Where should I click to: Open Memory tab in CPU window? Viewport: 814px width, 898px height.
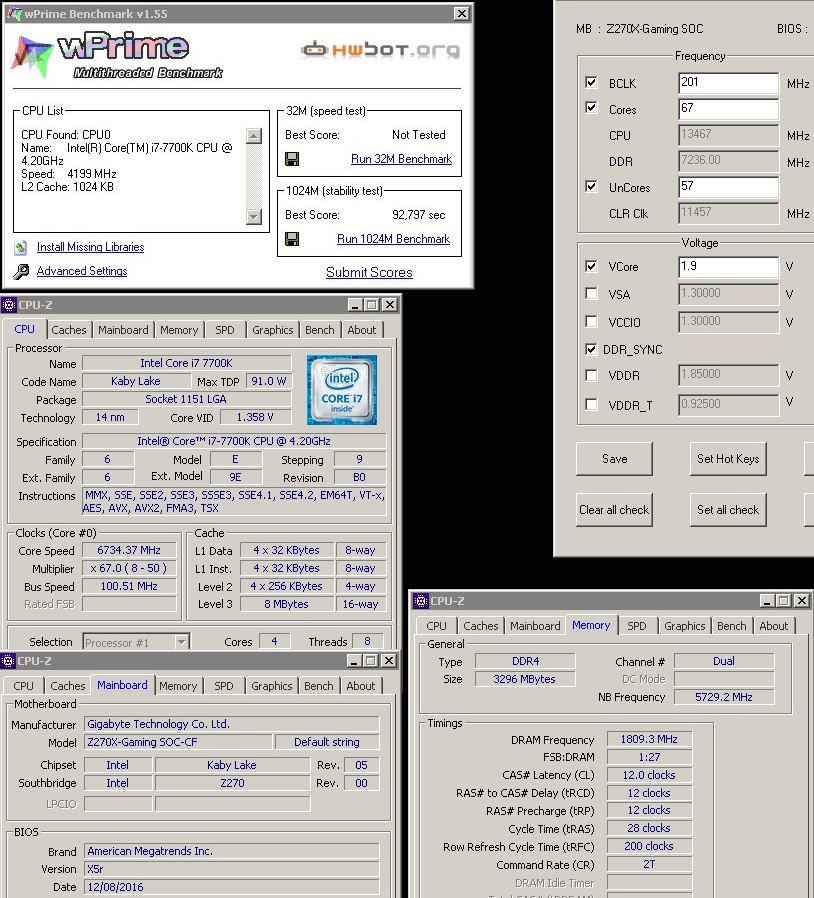(179, 330)
